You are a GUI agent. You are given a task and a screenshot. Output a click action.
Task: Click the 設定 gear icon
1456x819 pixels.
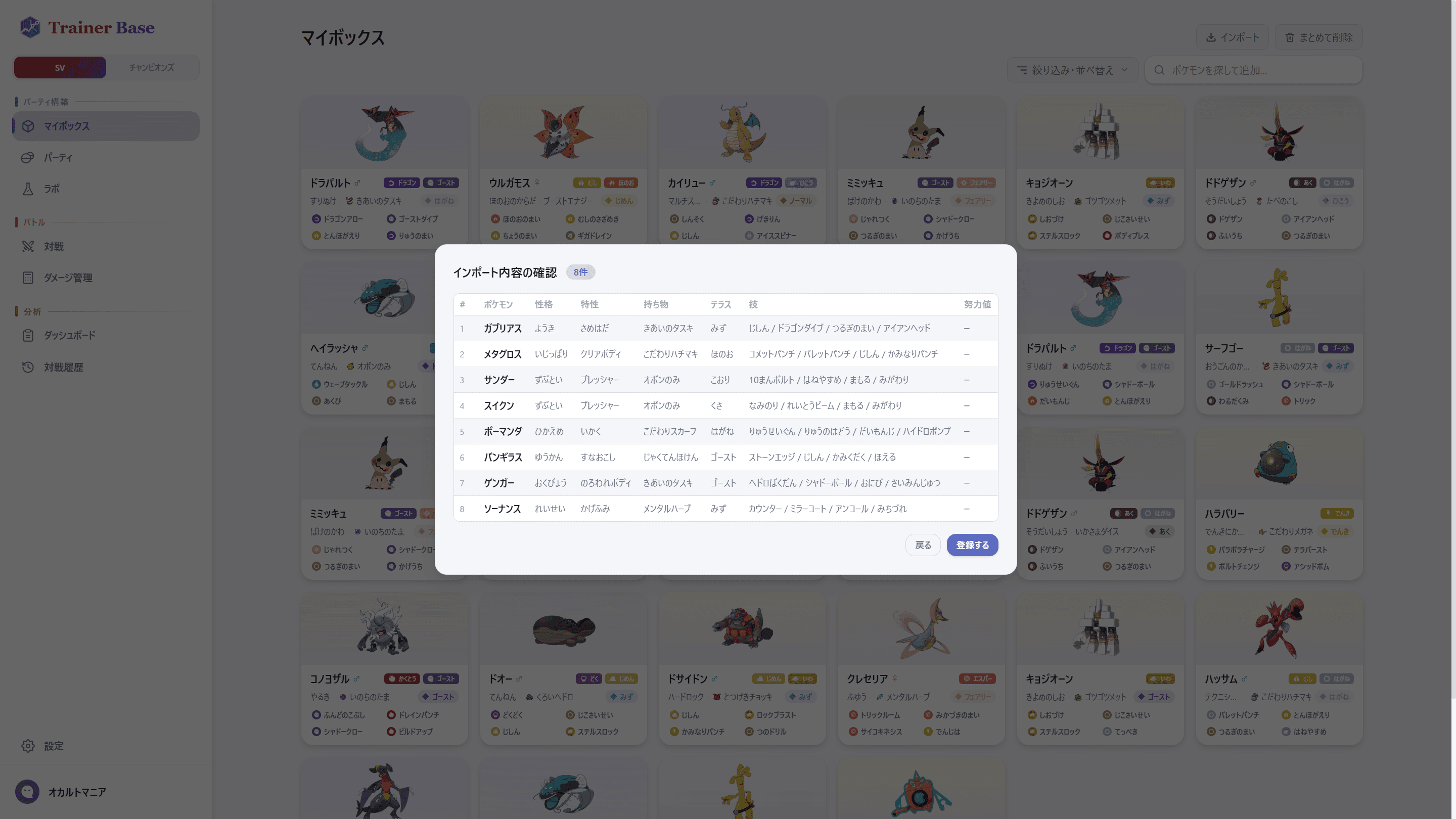tap(28, 746)
